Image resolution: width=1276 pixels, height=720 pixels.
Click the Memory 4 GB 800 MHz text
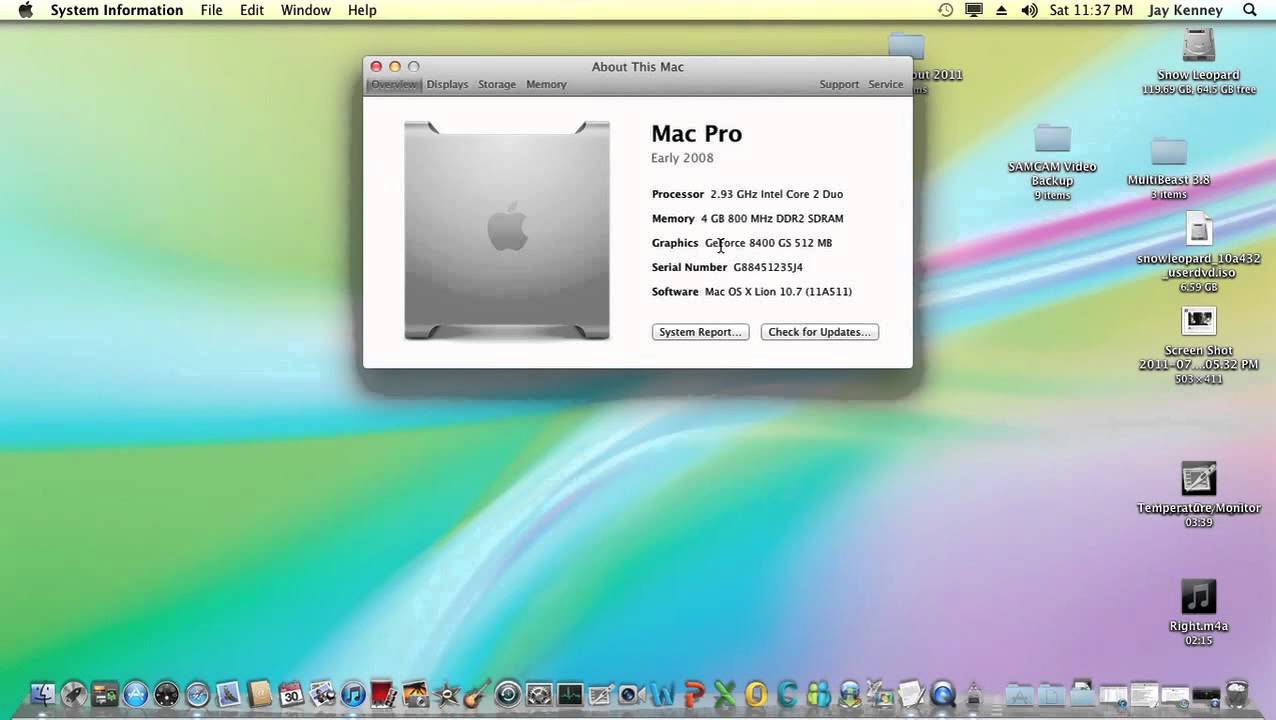click(747, 218)
